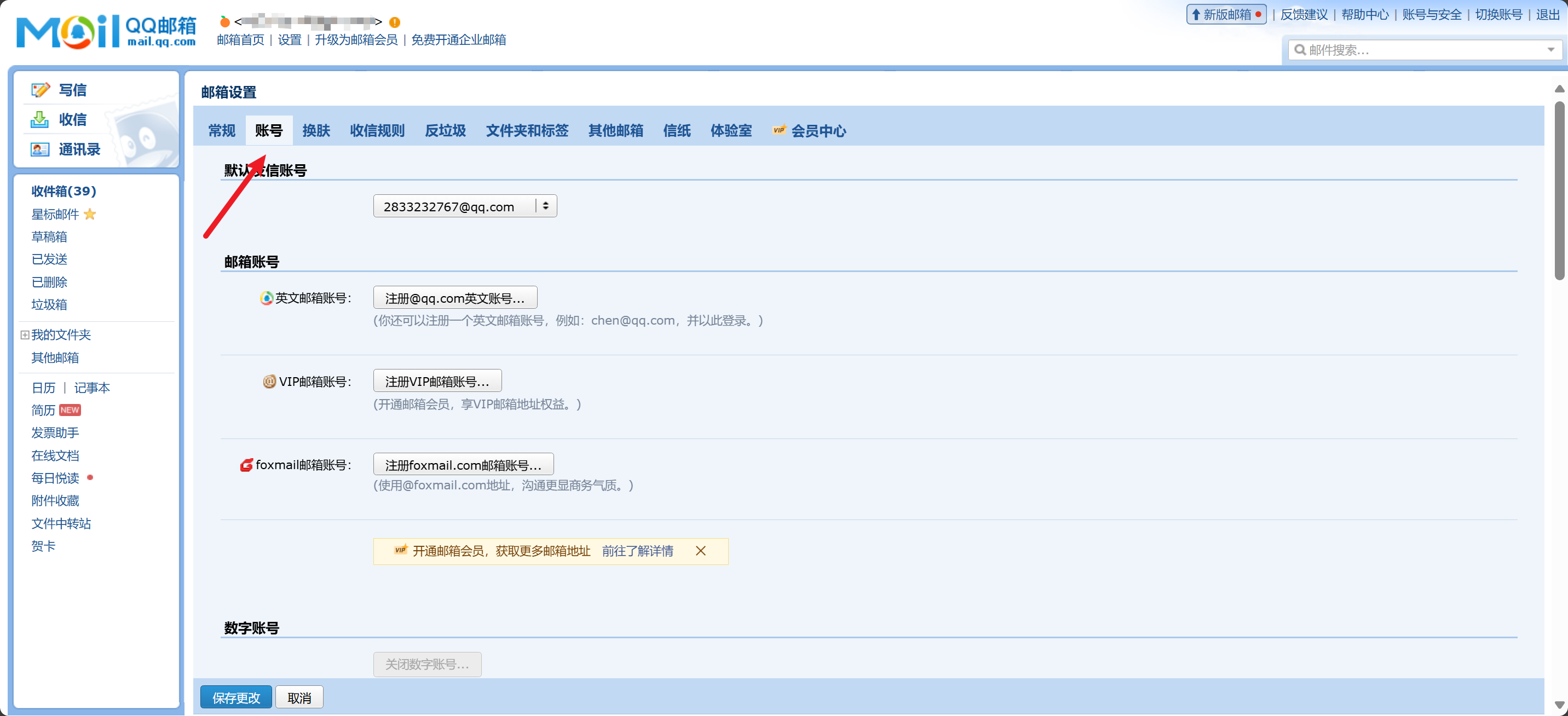
Task: Open the 文件夹和标签 tab
Action: point(527,131)
